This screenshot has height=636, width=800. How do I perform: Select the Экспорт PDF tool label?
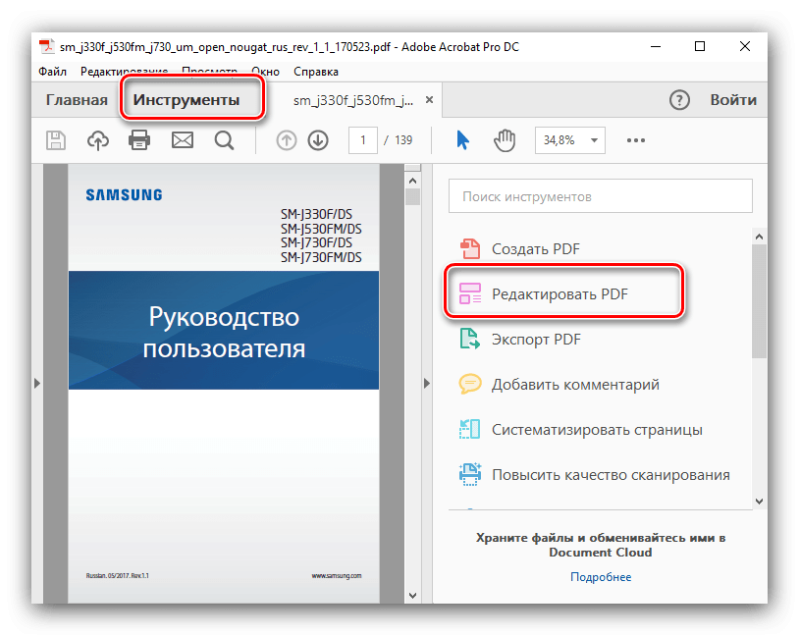(x=536, y=339)
